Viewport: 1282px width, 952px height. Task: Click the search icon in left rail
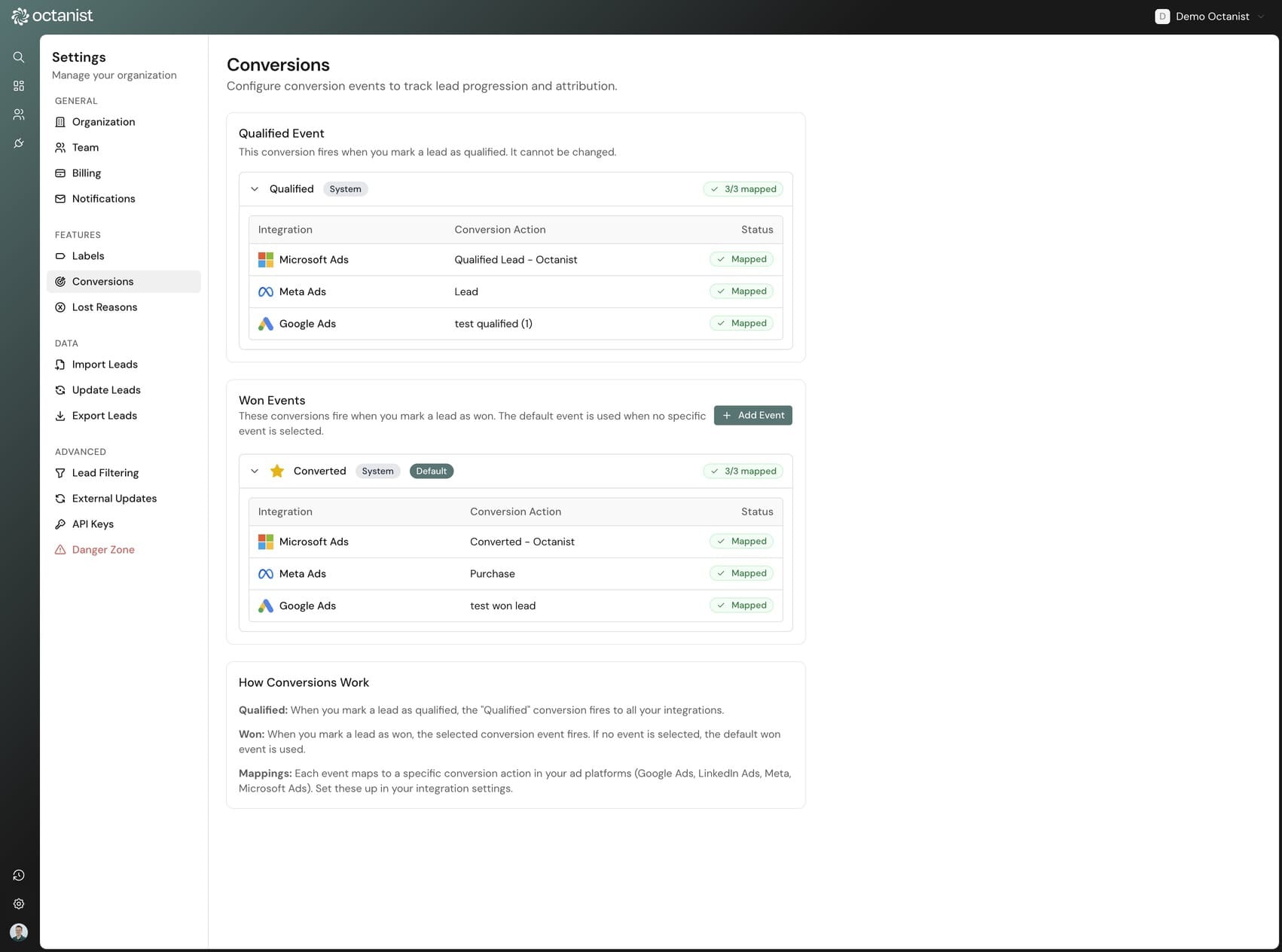19,57
